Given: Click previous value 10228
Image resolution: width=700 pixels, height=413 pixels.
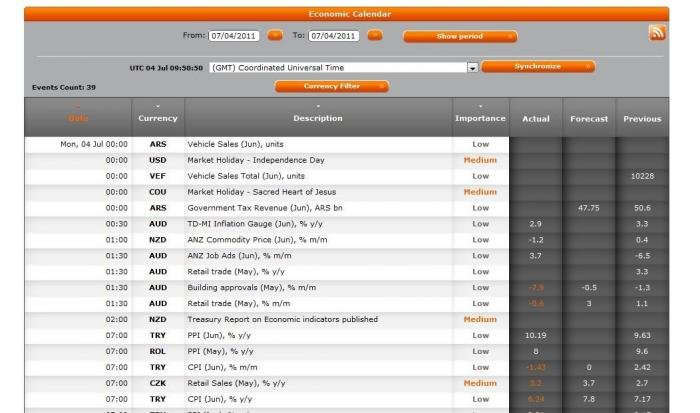Looking at the screenshot, I should point(642,176).
